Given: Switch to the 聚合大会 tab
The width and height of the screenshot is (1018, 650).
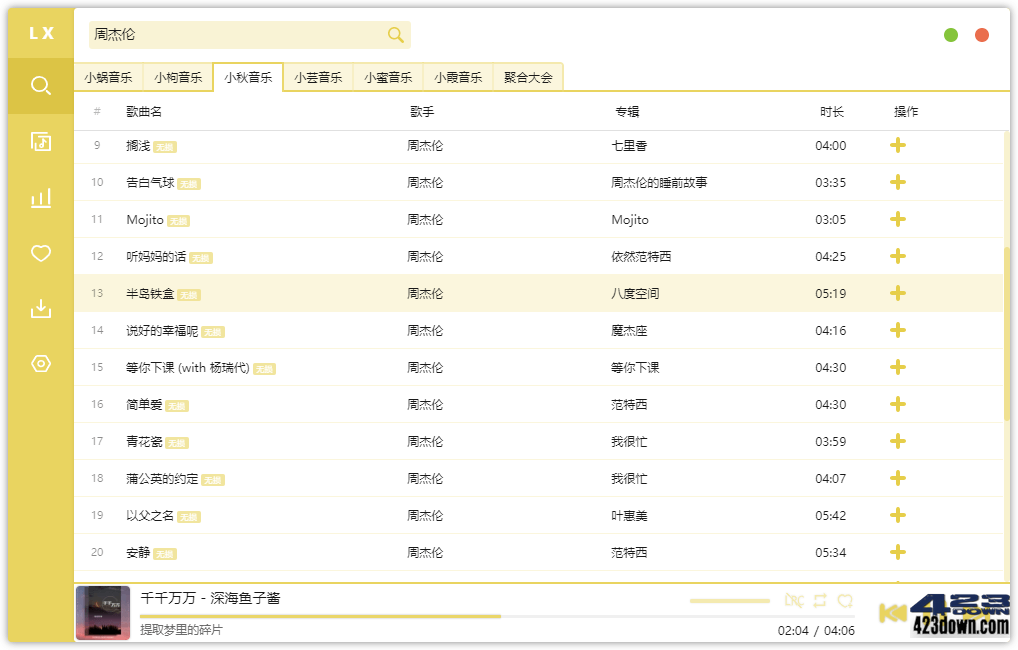Looking at the screenshot, I should pyautogui.click(x=527, y=76).
